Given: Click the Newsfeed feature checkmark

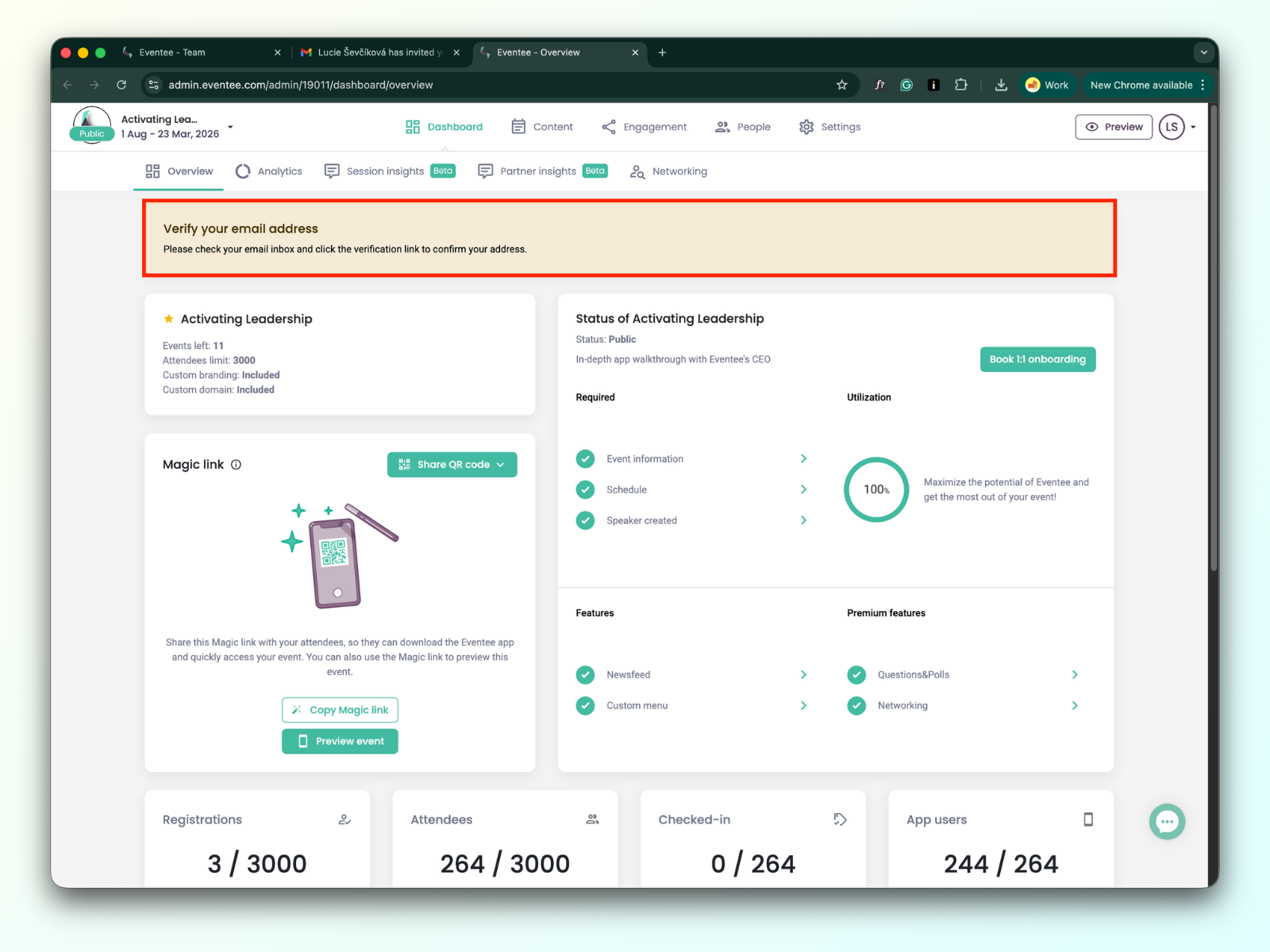Looking at the screenshot, I should coord(585,674).
